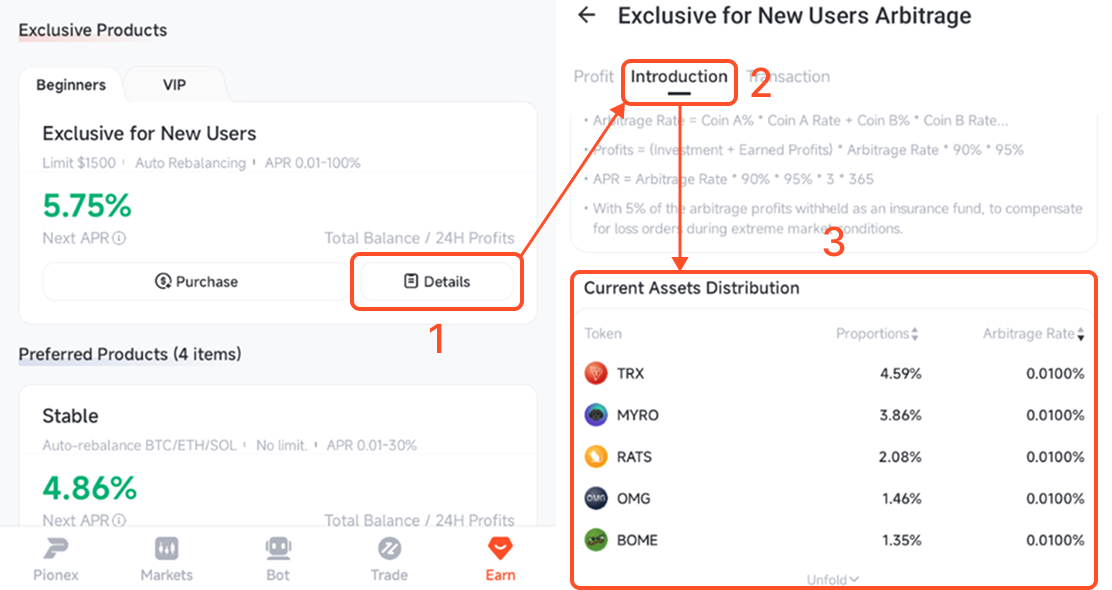Open Details for Exclusive for New Users
Image resolution: width=1112 pixels, height=590 pixels.
coord(437,282)
